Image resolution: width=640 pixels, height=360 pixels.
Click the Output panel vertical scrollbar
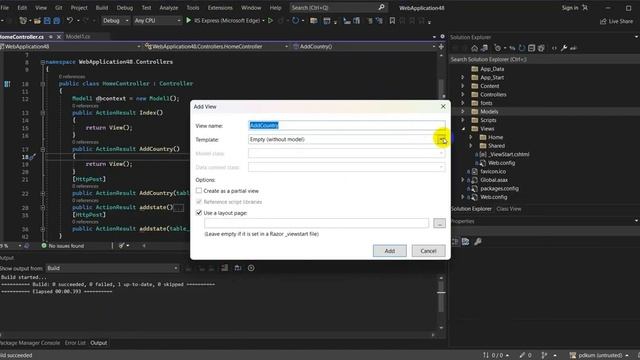pos(441,302)
